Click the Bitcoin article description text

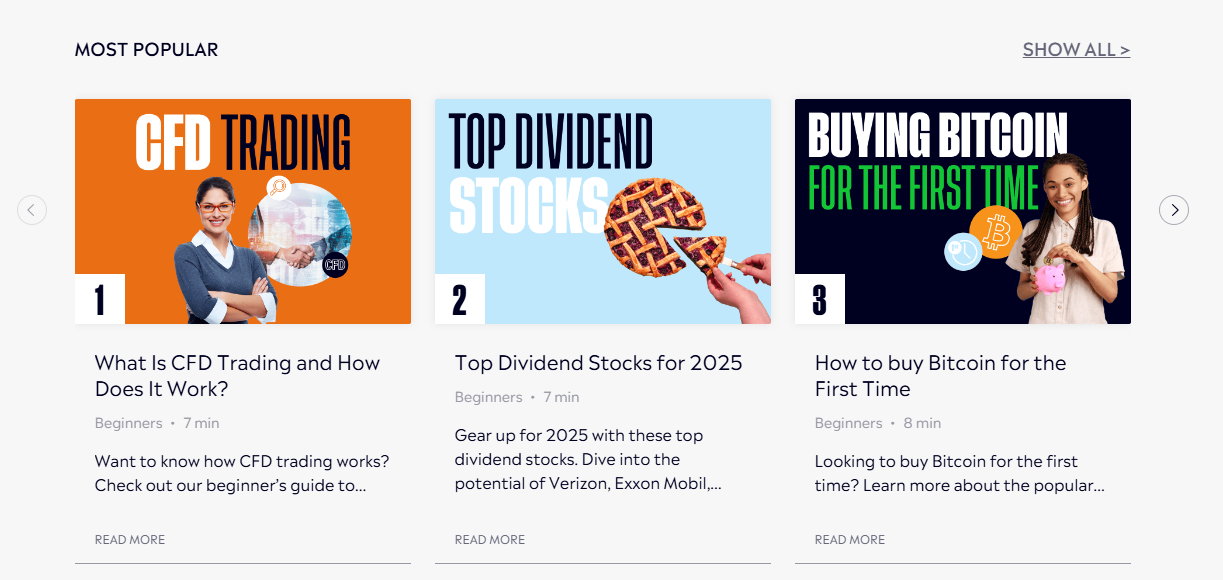point(959,474)
